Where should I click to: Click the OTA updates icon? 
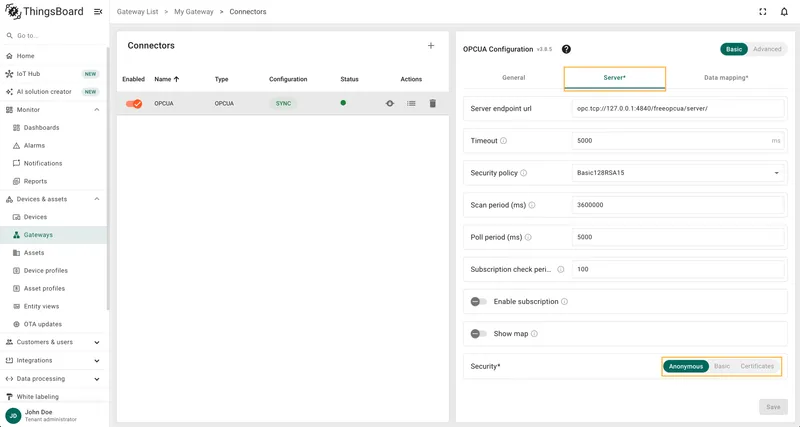[x=16, y=324]
